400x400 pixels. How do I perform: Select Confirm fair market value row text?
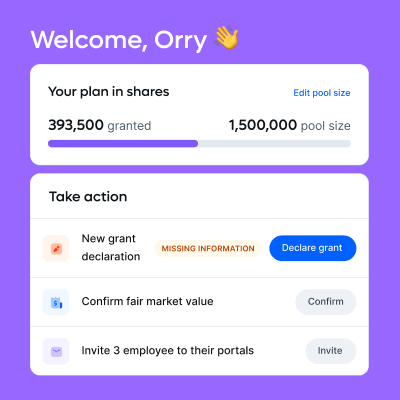pos(147,301)
